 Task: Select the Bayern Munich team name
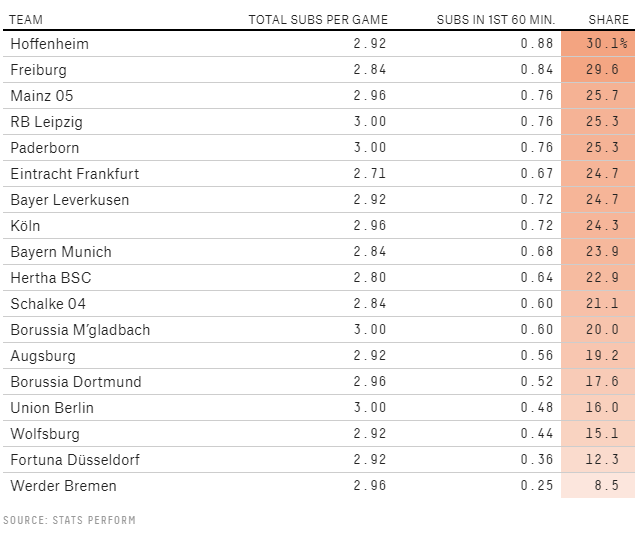[x=61, y=252]
